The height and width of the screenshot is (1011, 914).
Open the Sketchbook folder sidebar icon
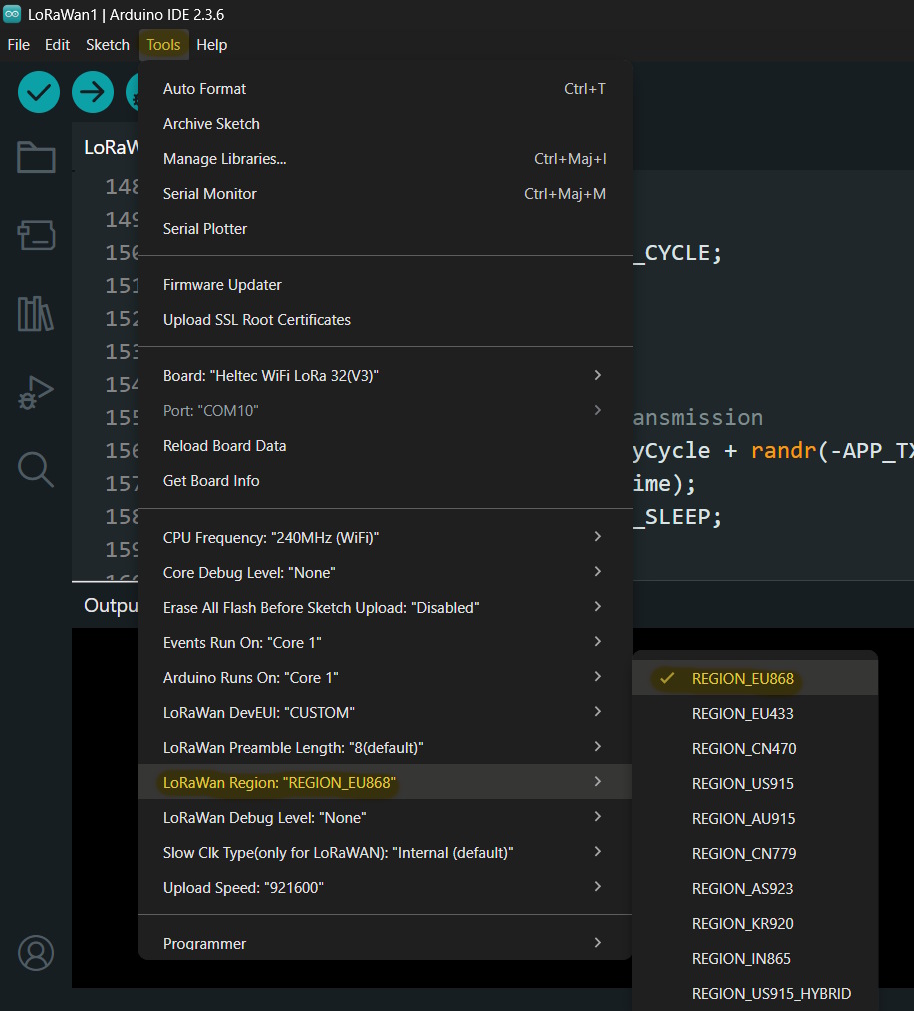point(36,157)
